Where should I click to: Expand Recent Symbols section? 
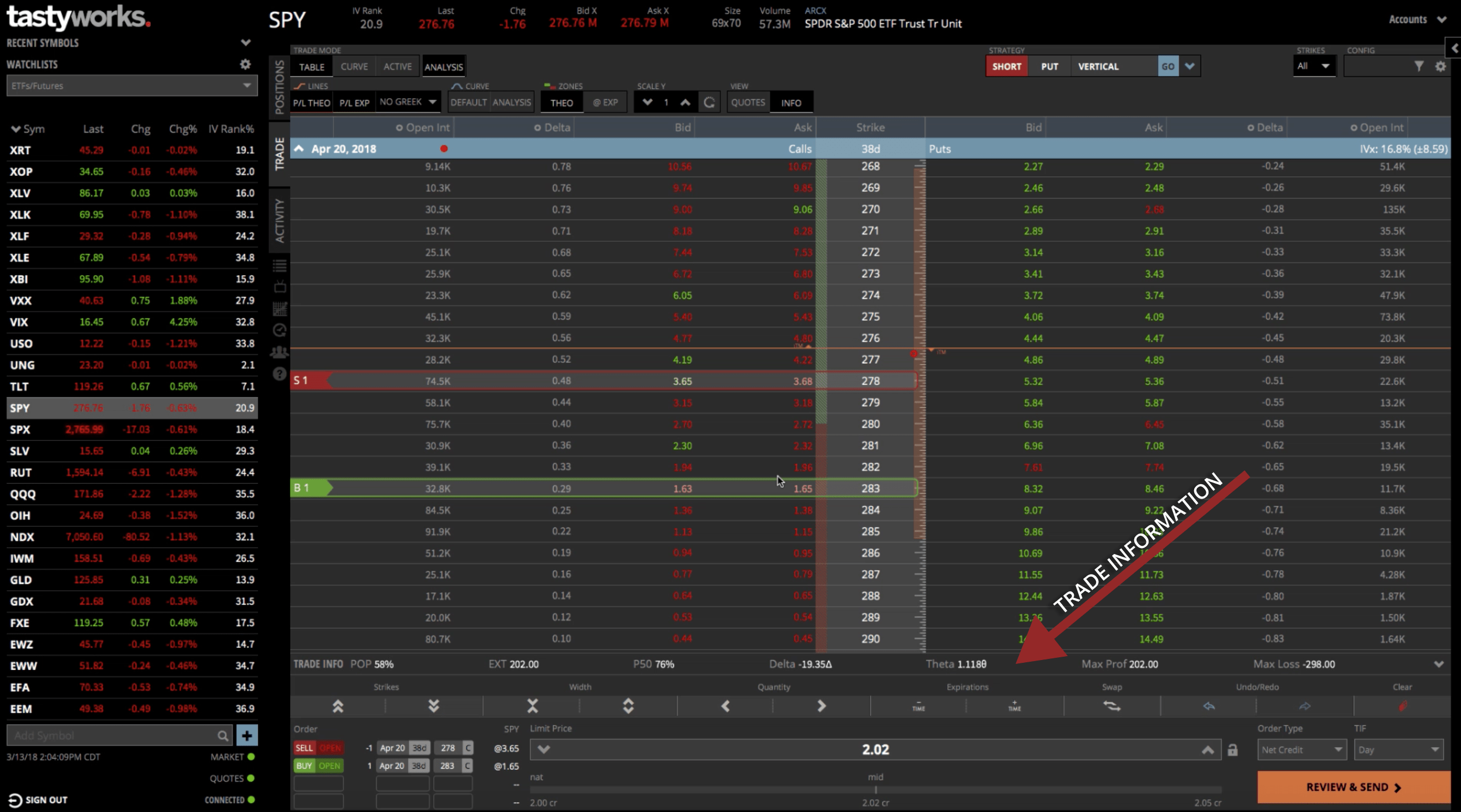[246, 43]
